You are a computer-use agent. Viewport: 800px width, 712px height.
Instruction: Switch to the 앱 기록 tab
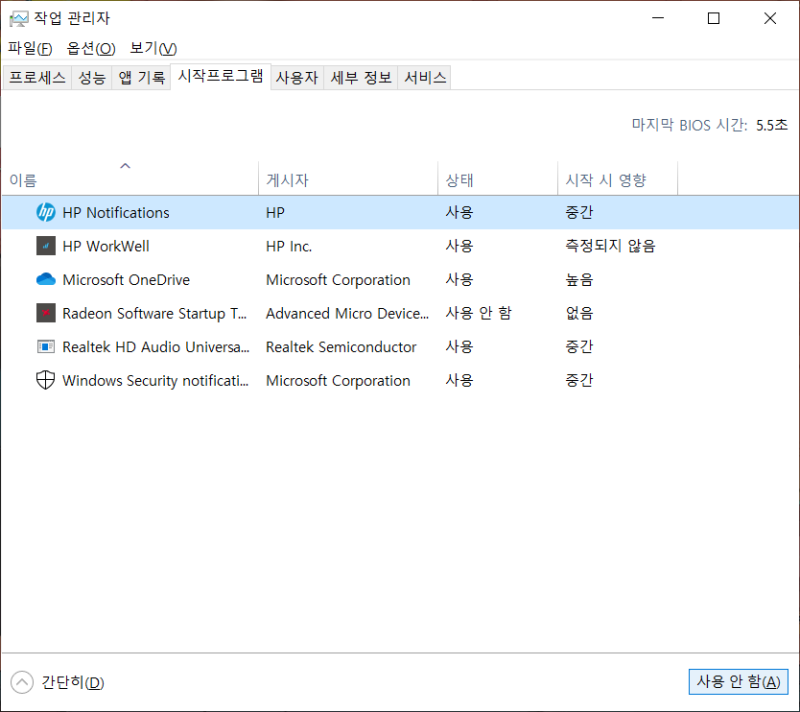tap(141, 78)
